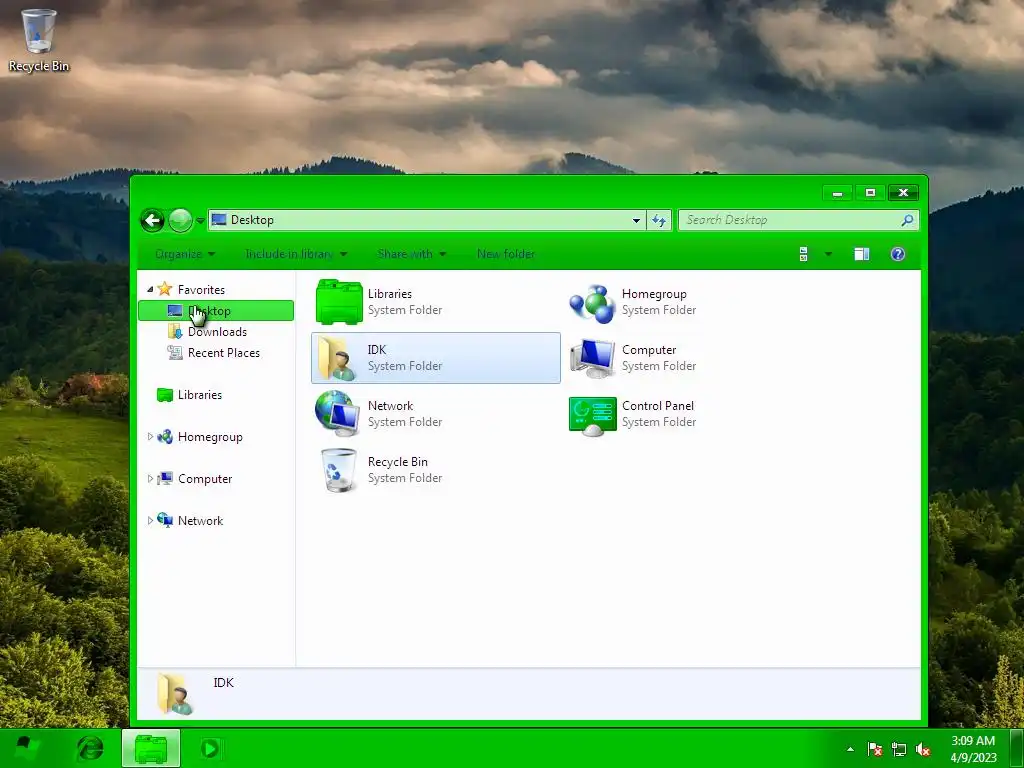The width and height of the screenshot is (1024, 768).
Task: Minimize the Explorer window
Action: [x=837, y=193]
